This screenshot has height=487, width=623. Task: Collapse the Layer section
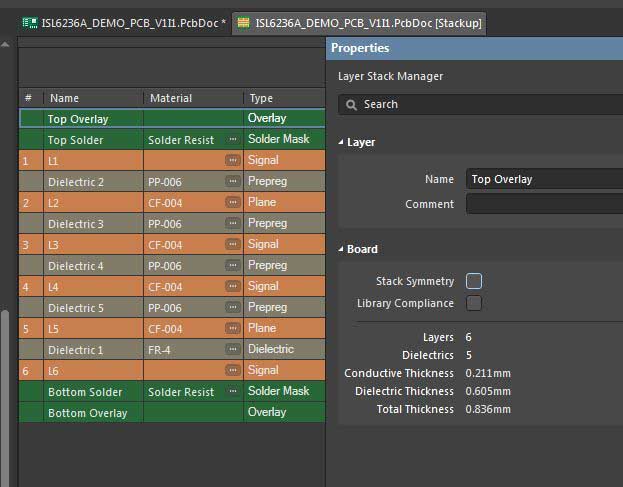pos(340,143)
